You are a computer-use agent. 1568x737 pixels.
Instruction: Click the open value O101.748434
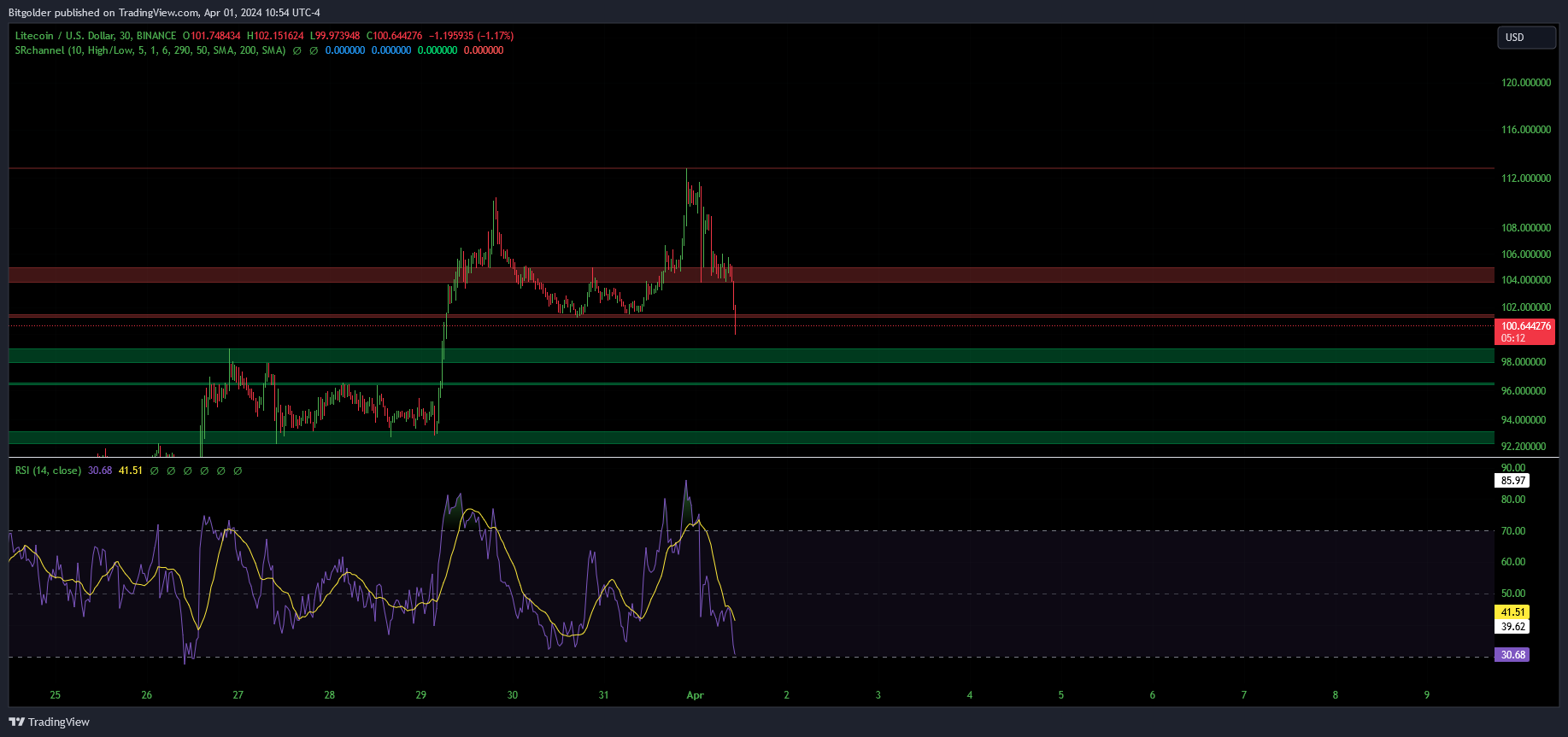[212, 36]
